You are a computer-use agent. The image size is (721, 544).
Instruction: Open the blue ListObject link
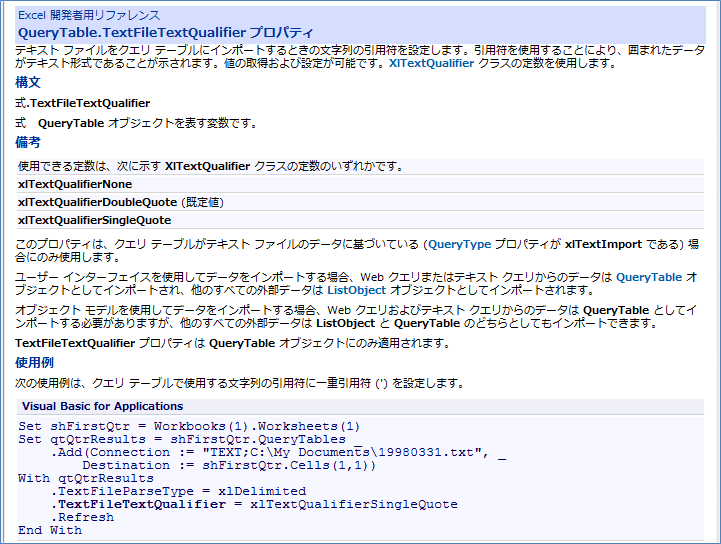click(356, 290)
